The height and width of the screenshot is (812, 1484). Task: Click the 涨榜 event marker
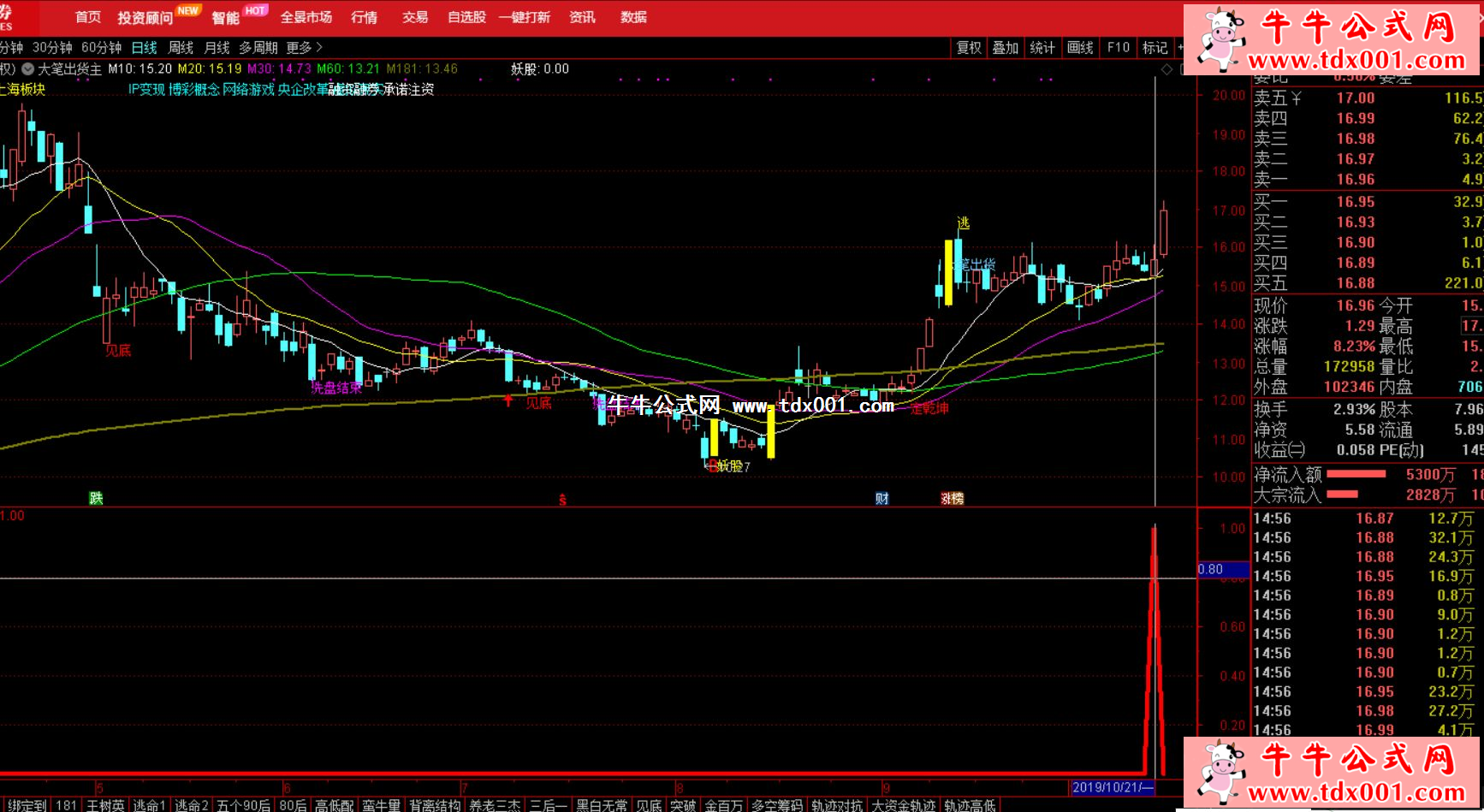click(x=952, y=498)
